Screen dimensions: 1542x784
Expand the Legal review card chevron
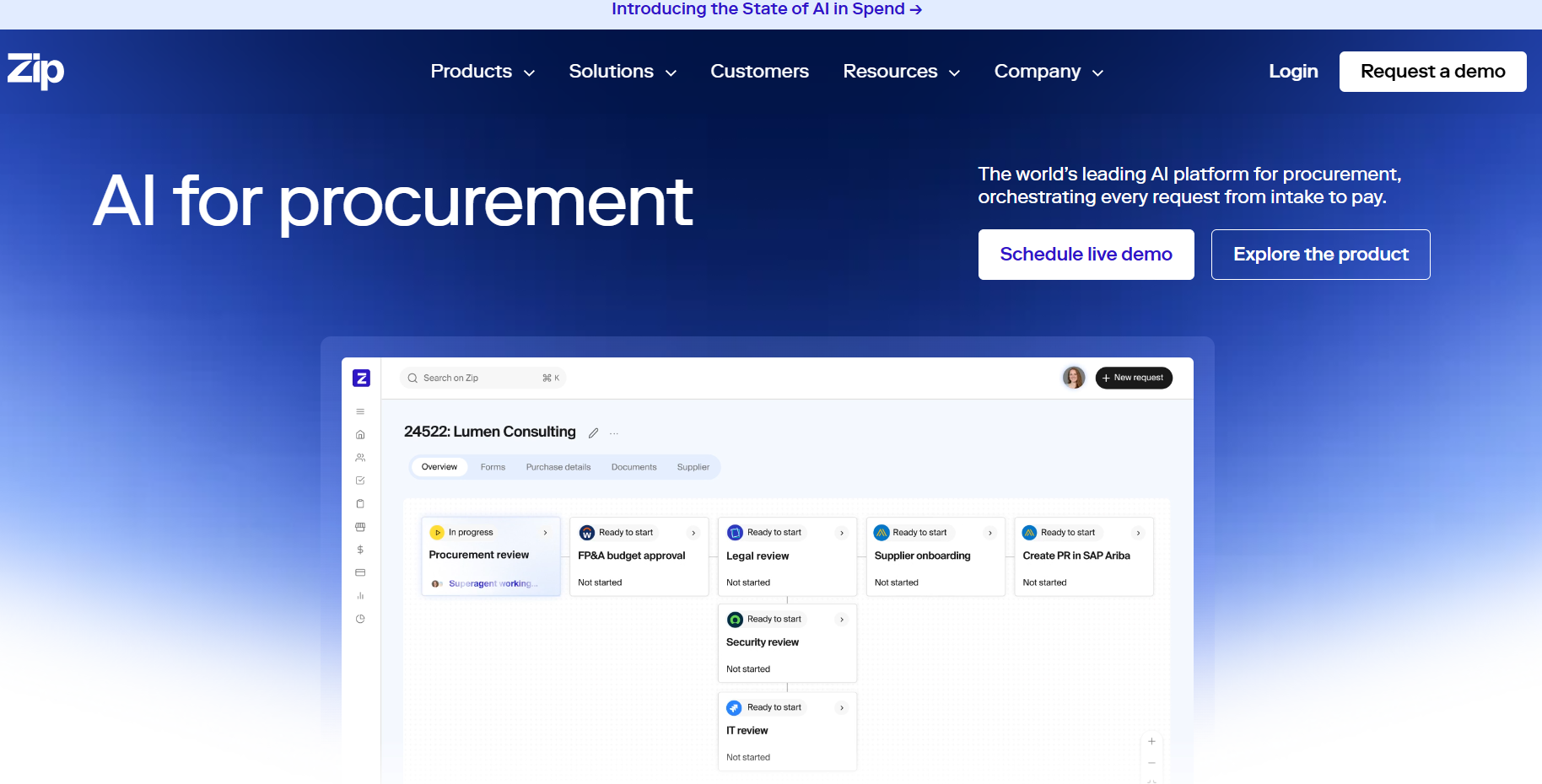[842, 533]
